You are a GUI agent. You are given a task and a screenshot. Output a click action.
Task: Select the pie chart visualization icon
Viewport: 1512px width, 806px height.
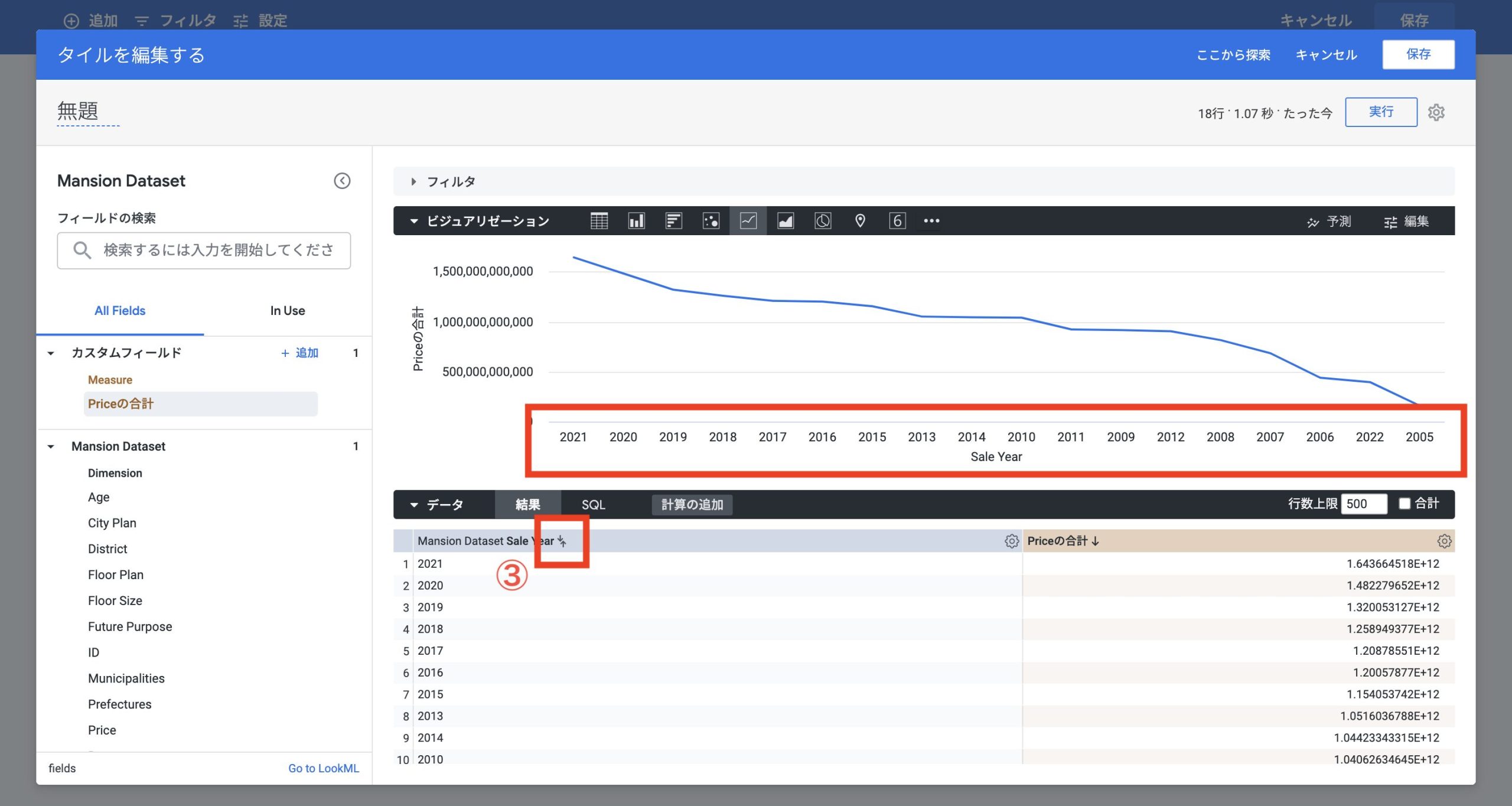click(x=823, y=221)
